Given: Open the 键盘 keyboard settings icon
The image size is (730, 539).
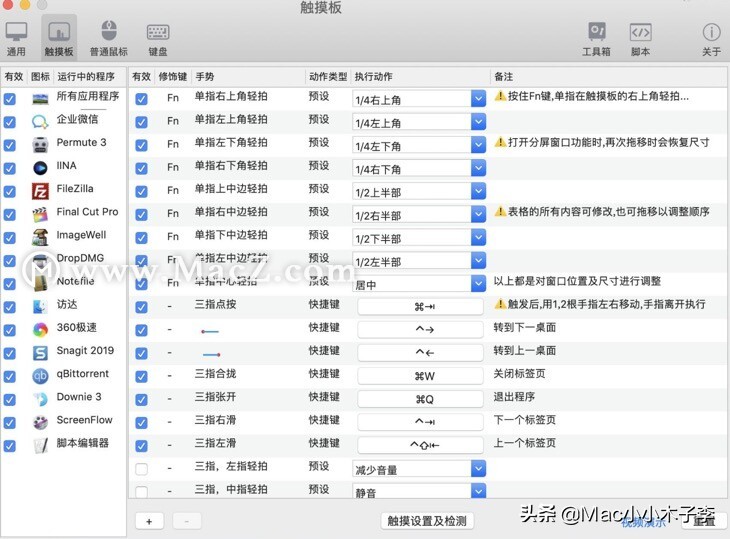Looking at the screenshot, I should click(x=158, y=38).
